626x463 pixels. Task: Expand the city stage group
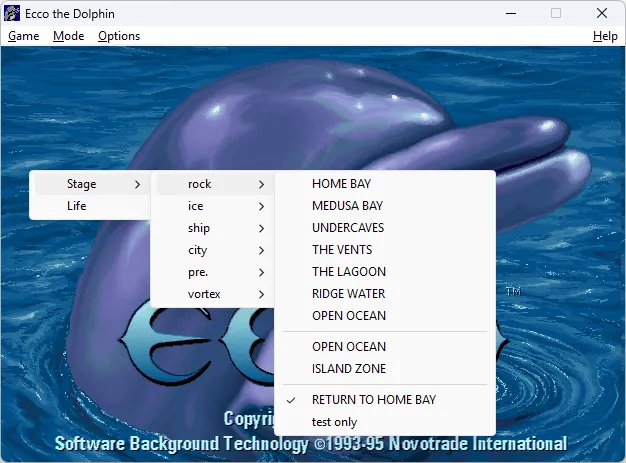coord(213,250)
